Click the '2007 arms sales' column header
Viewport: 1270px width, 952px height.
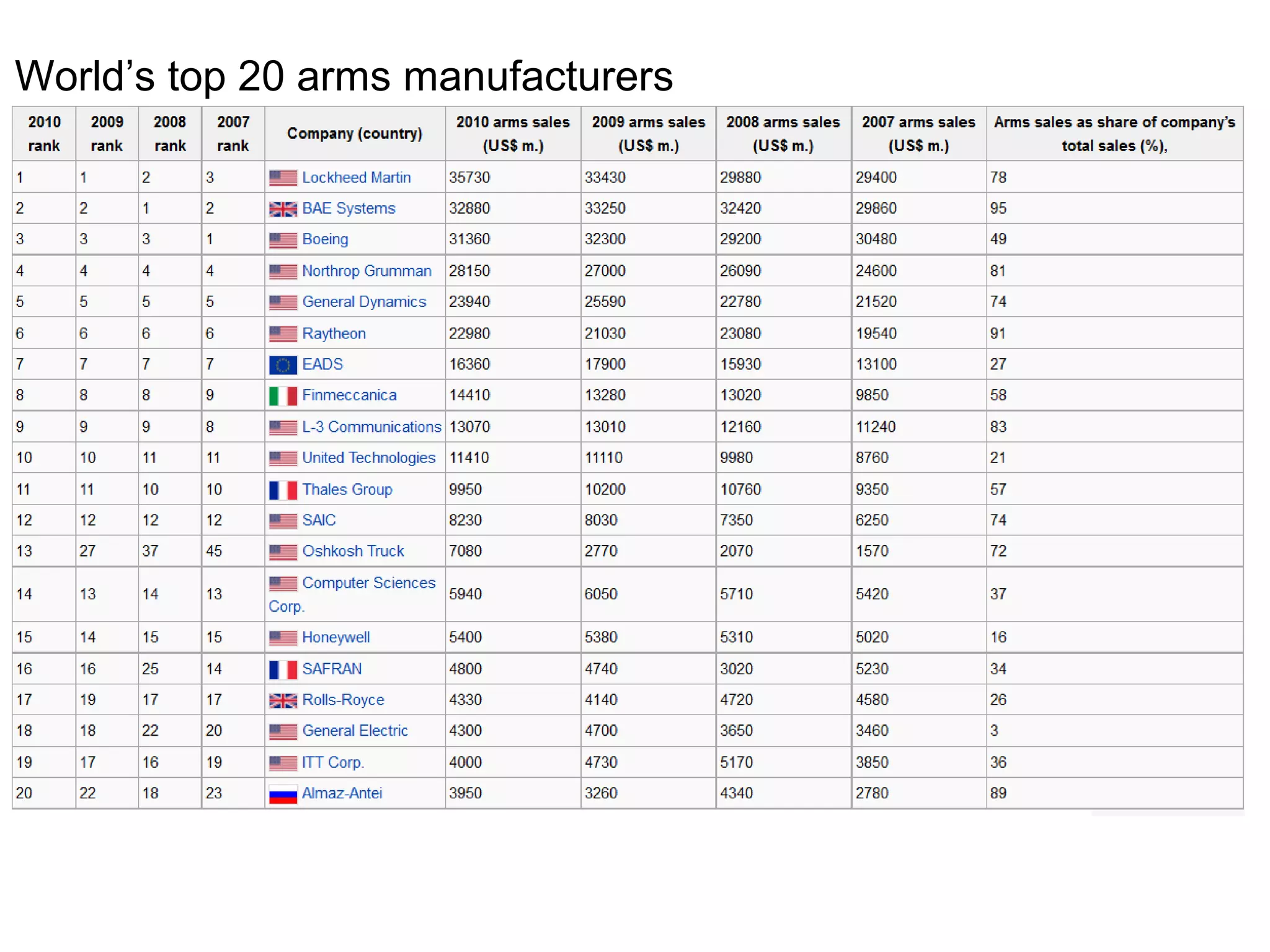[x=918, y=134]
